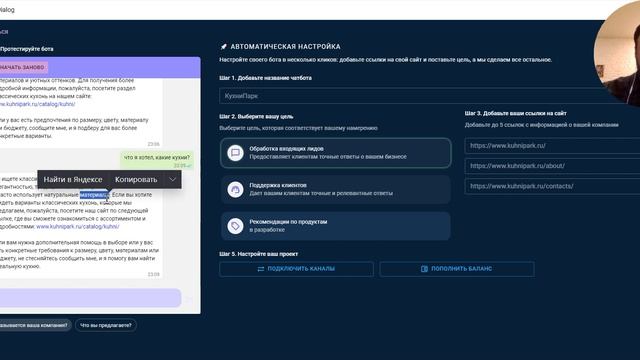Click the highlighted word материалы in chat
This screenshot has width=640, height=360.
click(94, 195)
